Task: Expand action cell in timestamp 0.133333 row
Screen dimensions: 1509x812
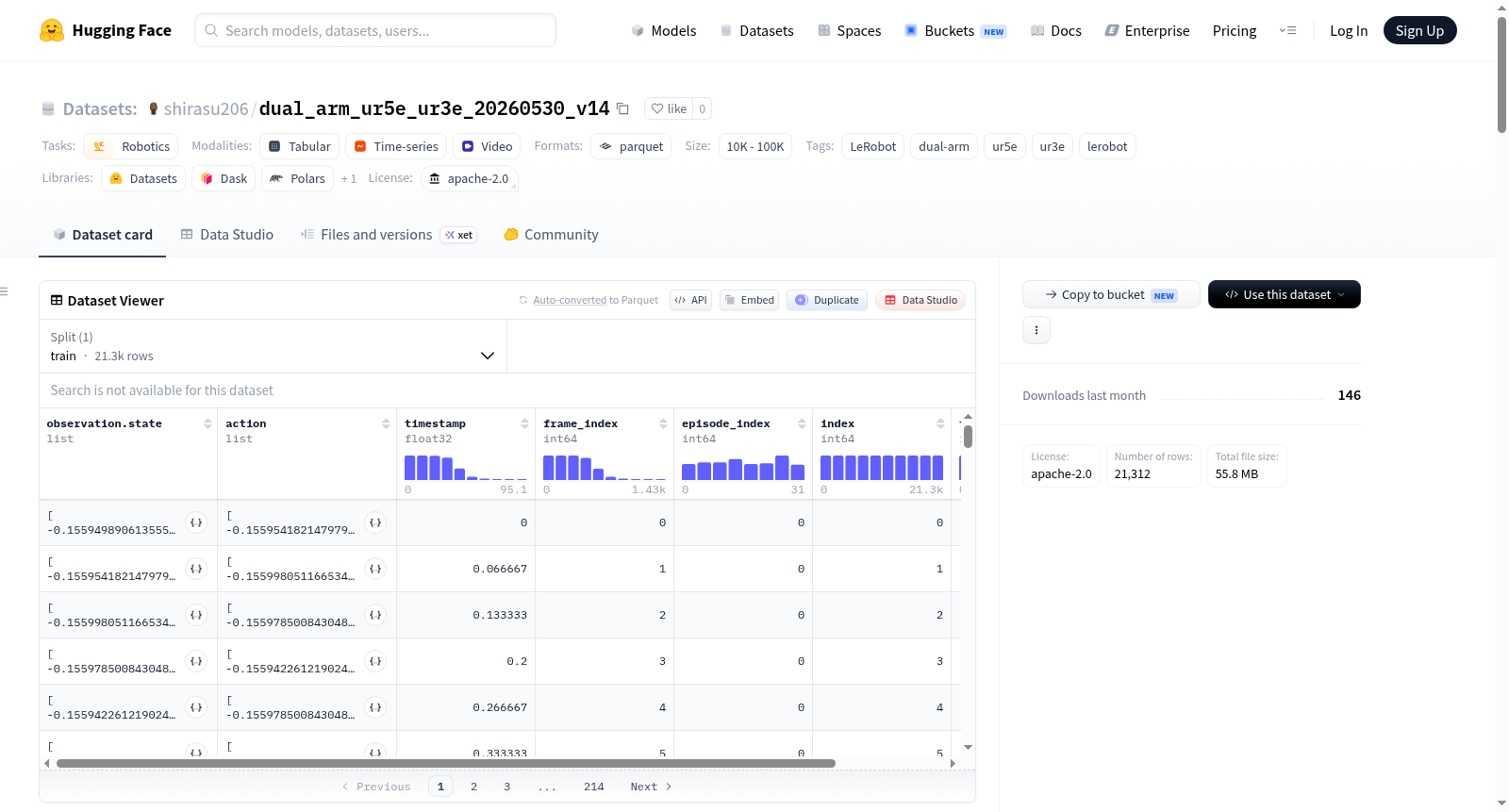Action: [x=375, y=615]
